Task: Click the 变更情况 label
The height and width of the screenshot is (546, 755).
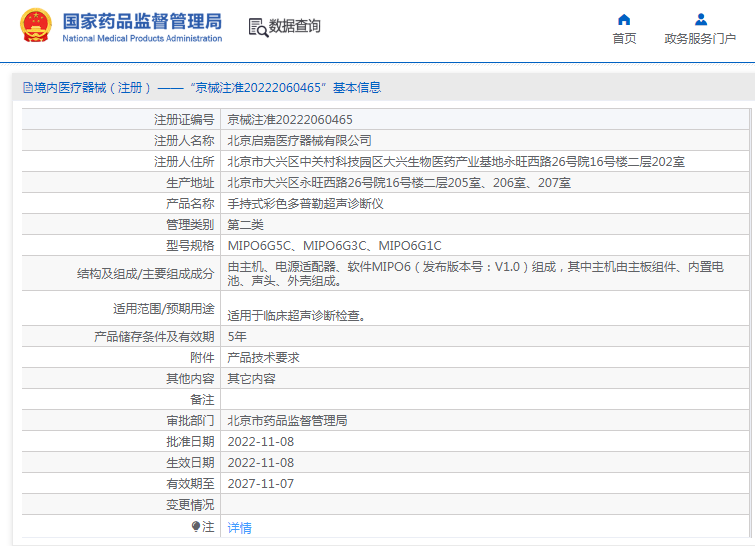Action: point(190,505)
